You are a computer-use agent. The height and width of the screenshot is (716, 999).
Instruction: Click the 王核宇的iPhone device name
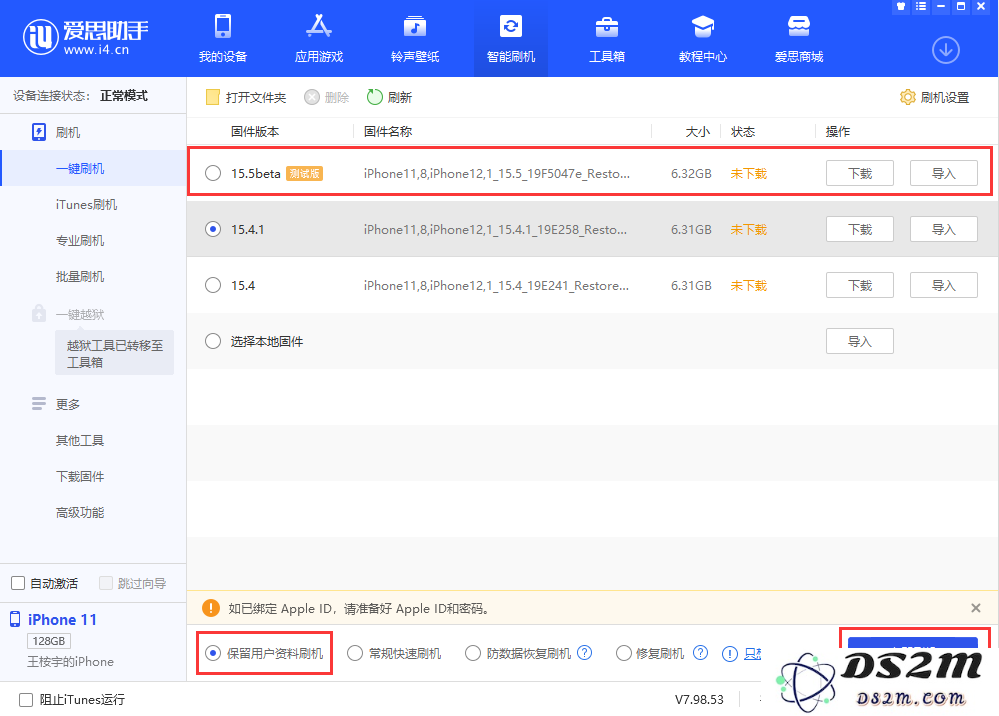pos(70,662)
